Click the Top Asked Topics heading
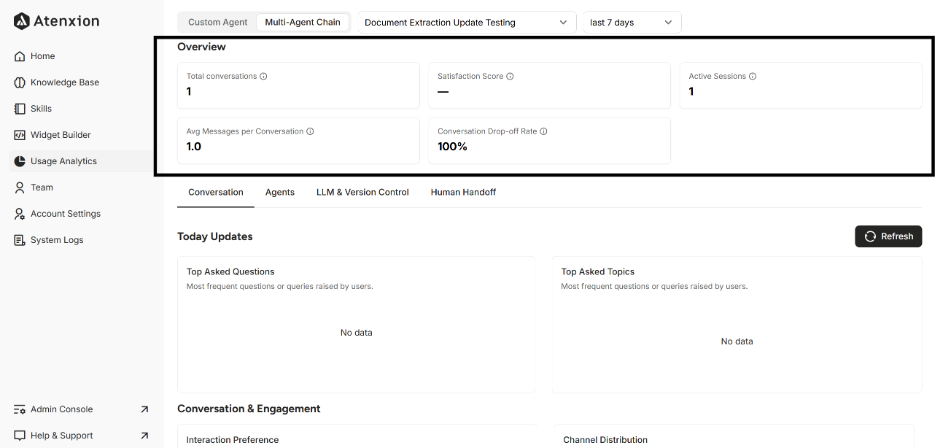This screenshot has width=936, height=448. click(598, 272)
